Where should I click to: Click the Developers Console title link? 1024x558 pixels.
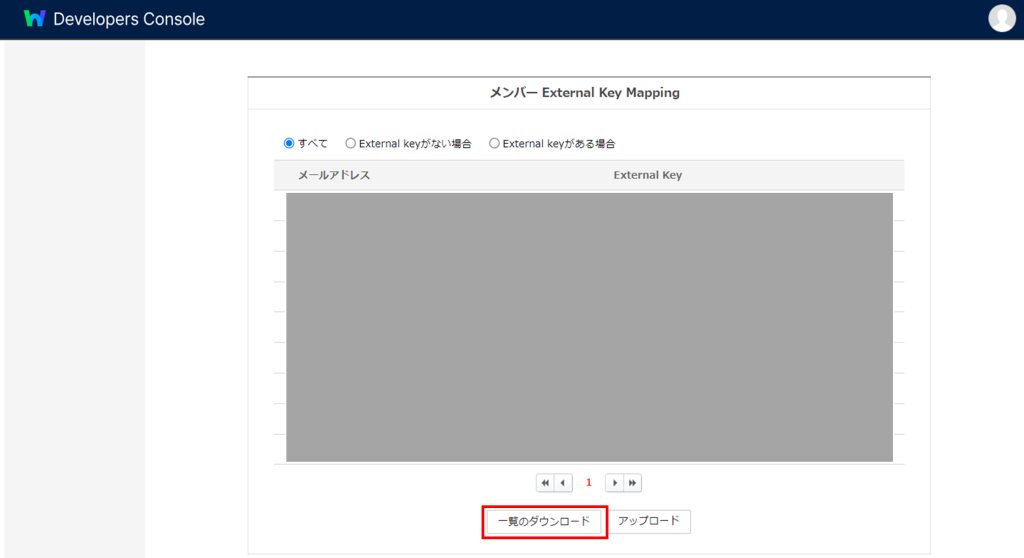(x=129, y=19)
